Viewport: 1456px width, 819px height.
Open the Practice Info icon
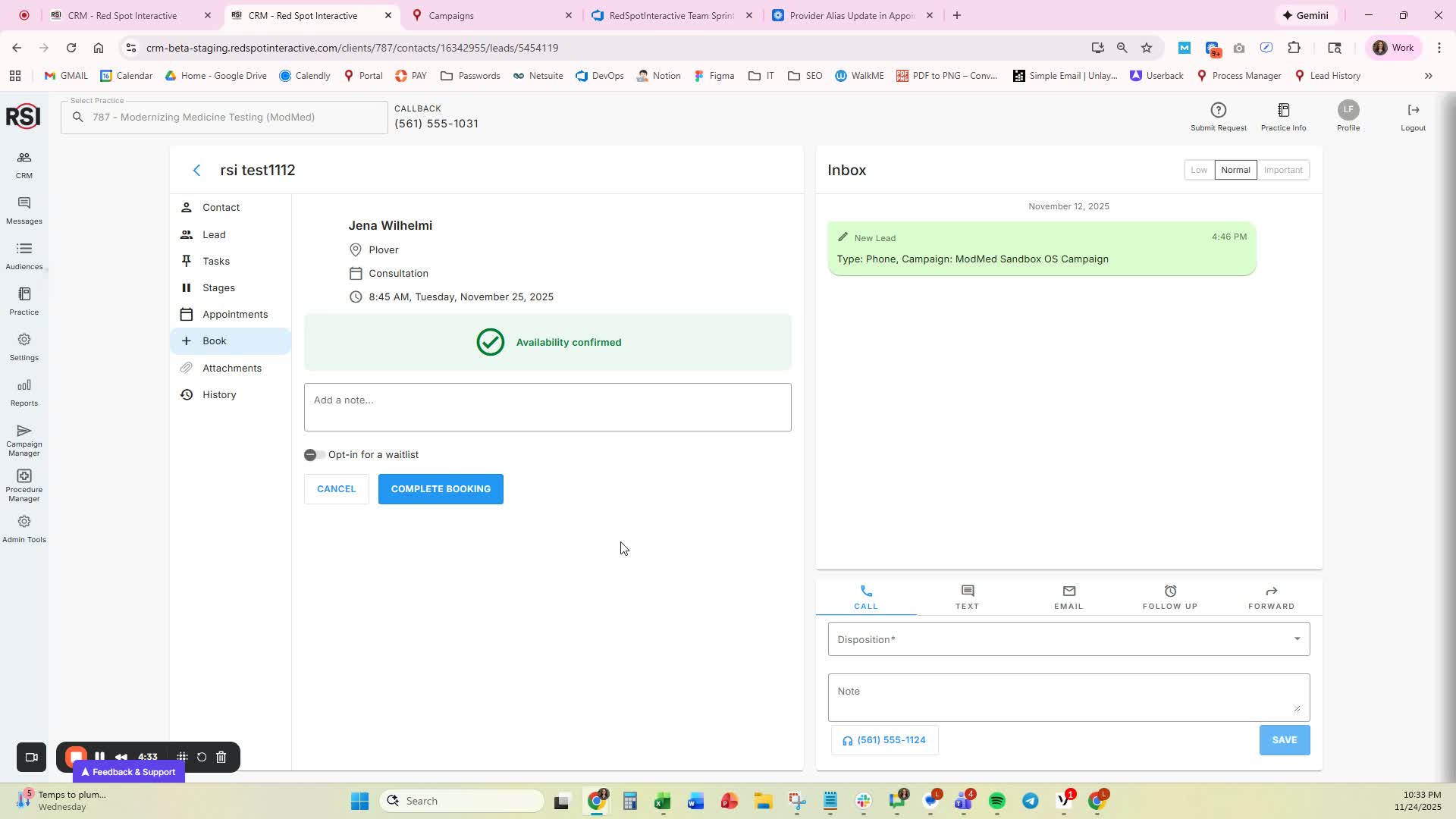(1283, 111)
